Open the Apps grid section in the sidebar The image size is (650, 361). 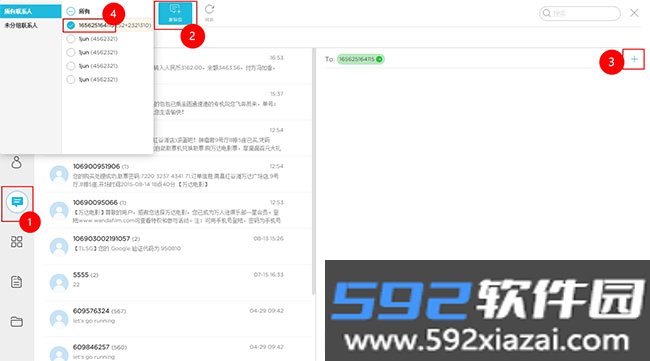pyautogui.click(x=17, y=242)
